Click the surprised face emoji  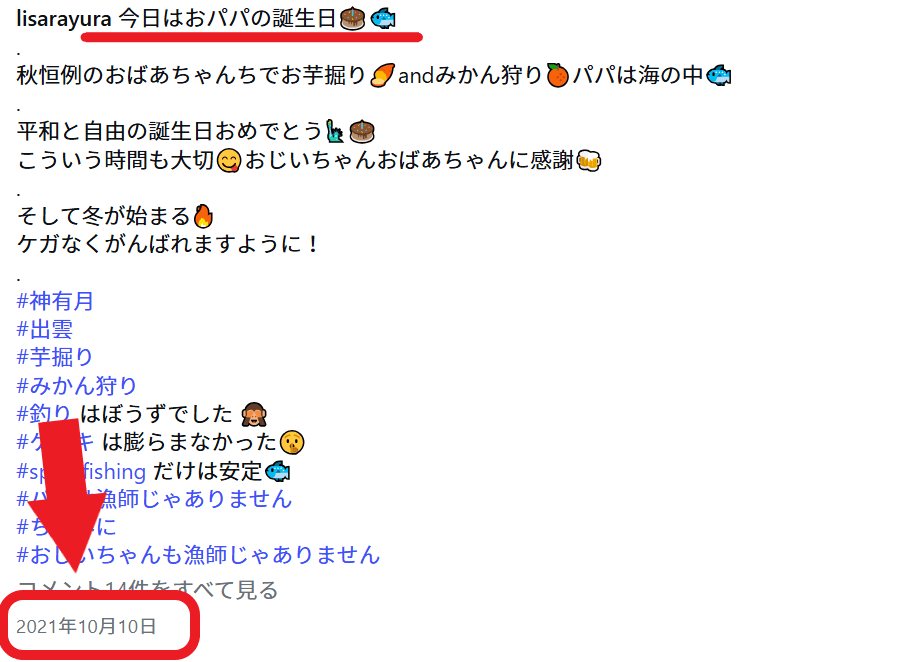coord(292,442)
